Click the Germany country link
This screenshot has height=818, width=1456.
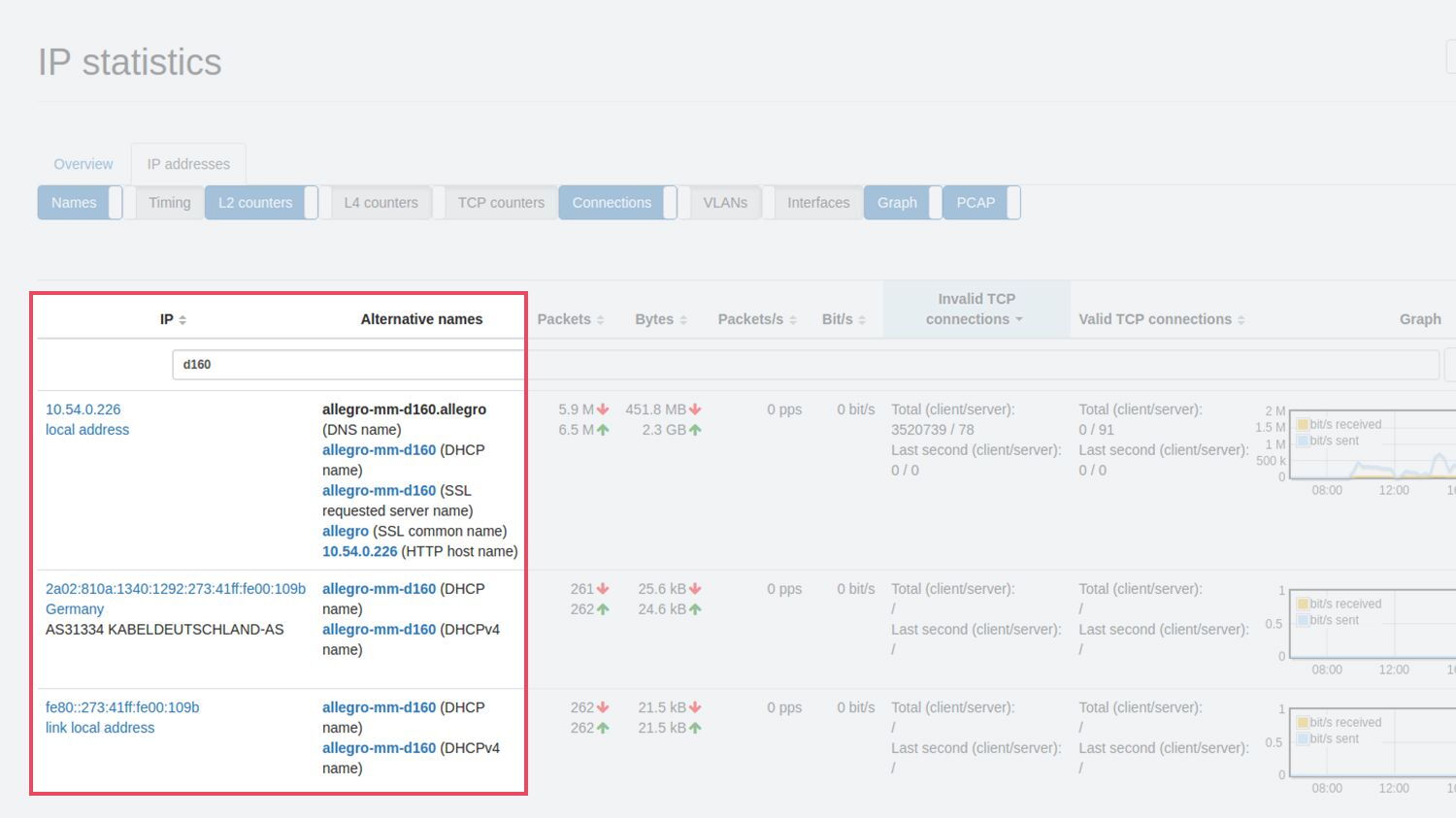coord(75,609)
